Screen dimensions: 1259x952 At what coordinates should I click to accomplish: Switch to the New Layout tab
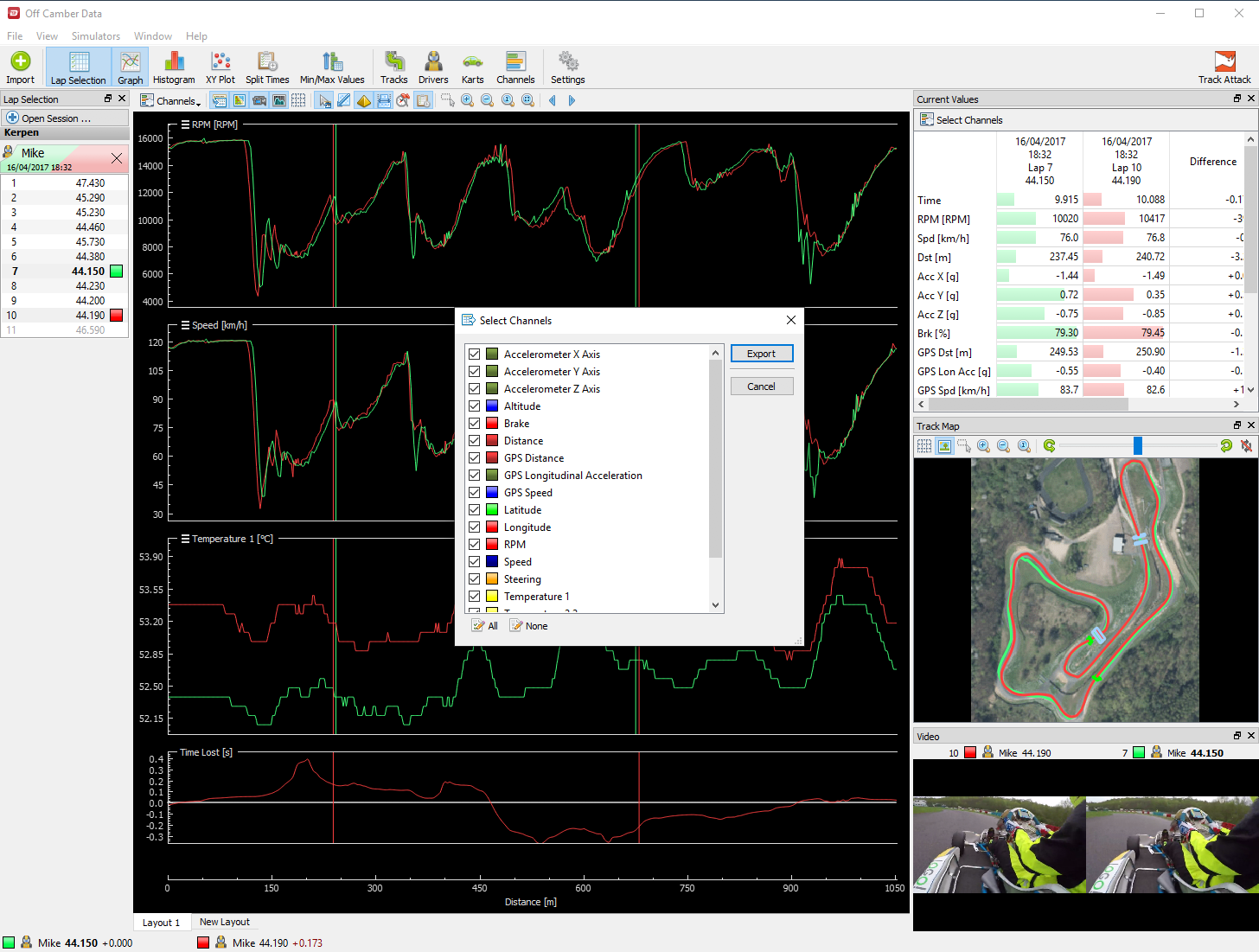(x=224, y=923)
